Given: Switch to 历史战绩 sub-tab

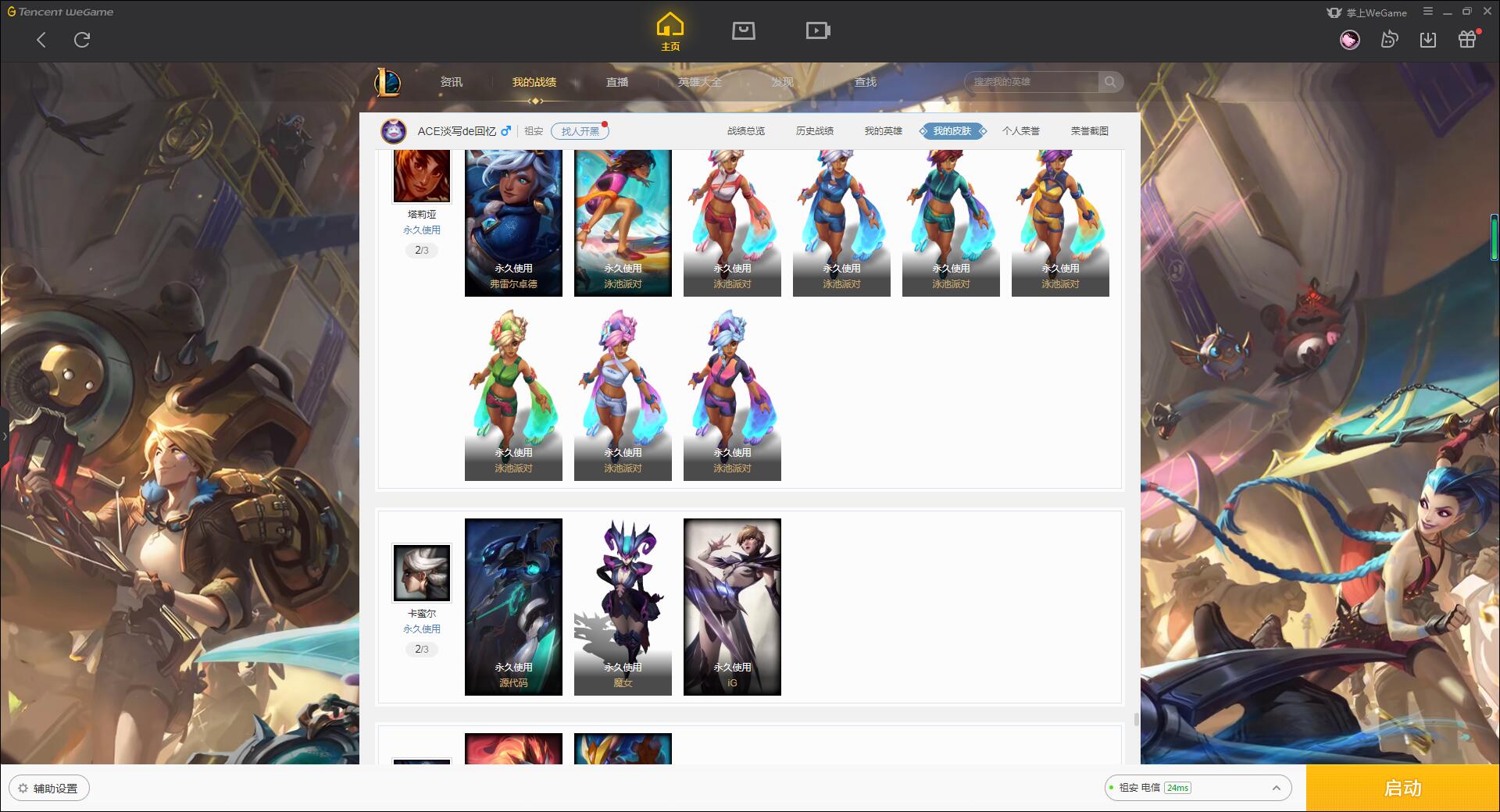Looking at the screenshot, I should pos(815,131).
